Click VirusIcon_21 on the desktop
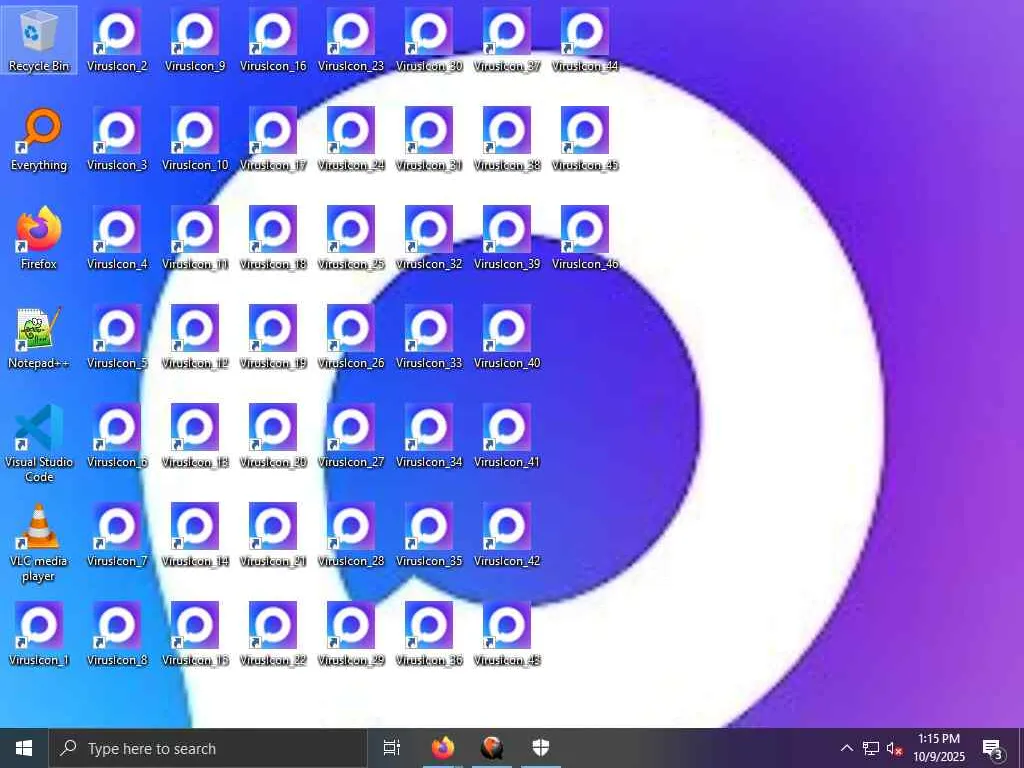Image resolution: width=1024 pixels, height=768 pixels. [x=273, y=536]
